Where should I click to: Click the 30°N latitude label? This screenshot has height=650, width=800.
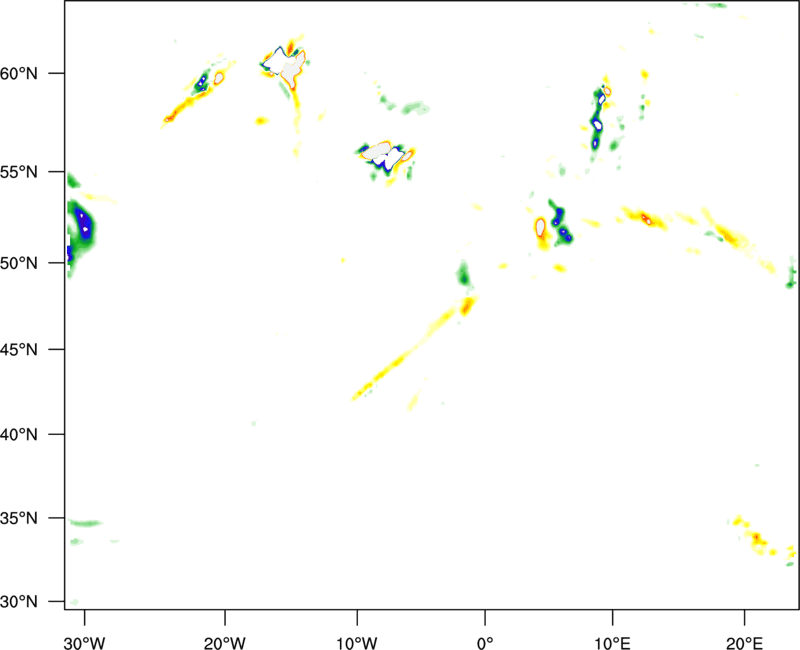point(19,602)
